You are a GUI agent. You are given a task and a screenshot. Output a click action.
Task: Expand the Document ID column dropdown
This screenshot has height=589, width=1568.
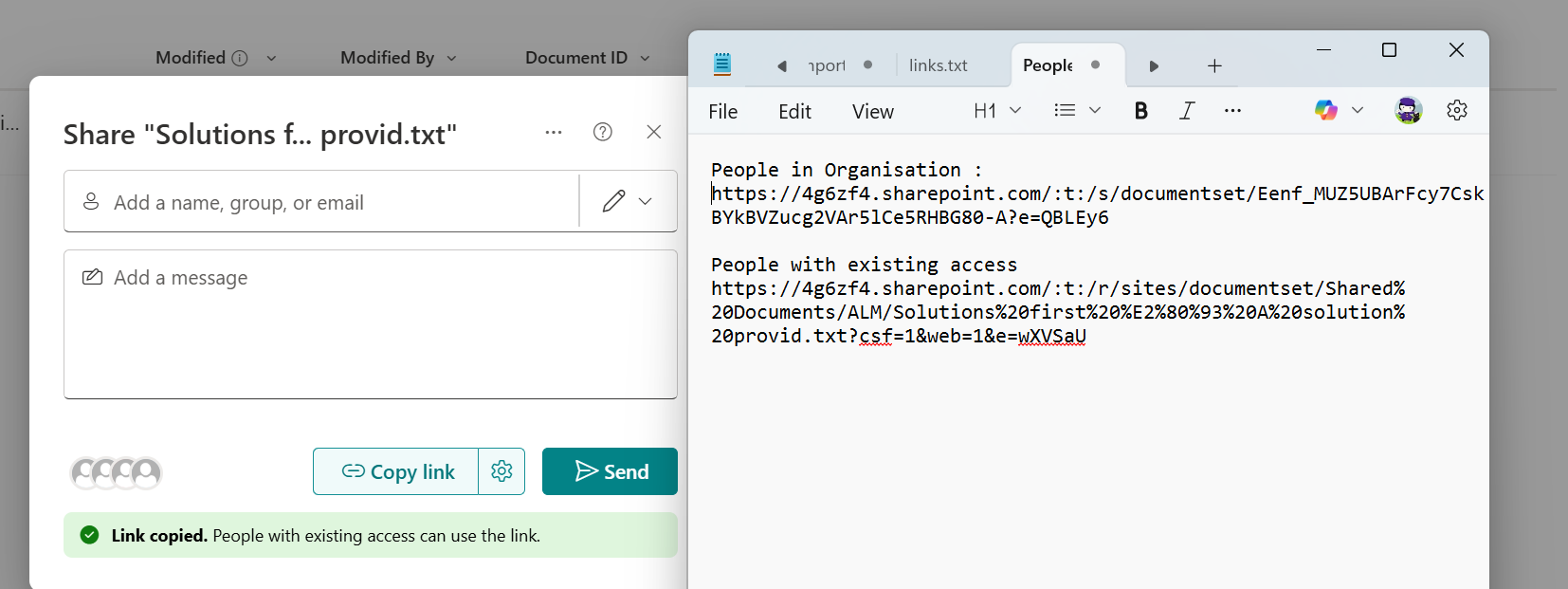coord(645,58)
